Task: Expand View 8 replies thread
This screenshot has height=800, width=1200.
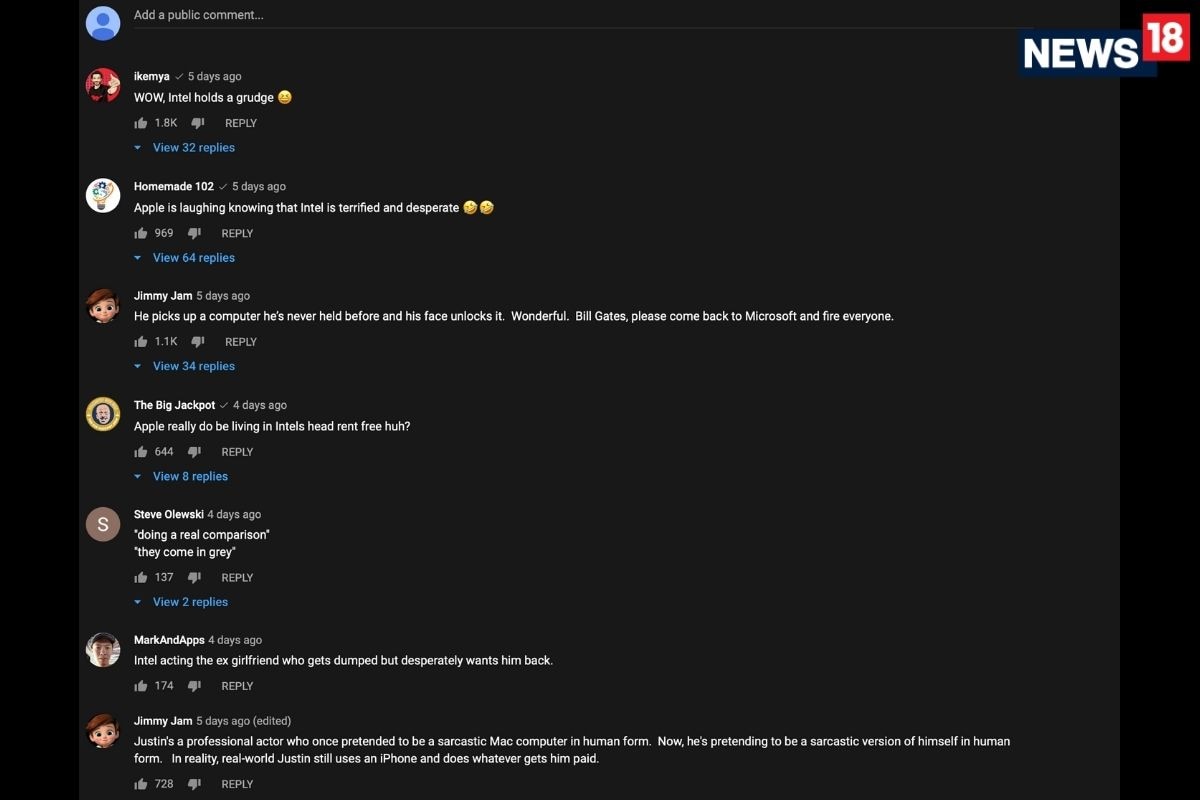Action: point(190,477)
